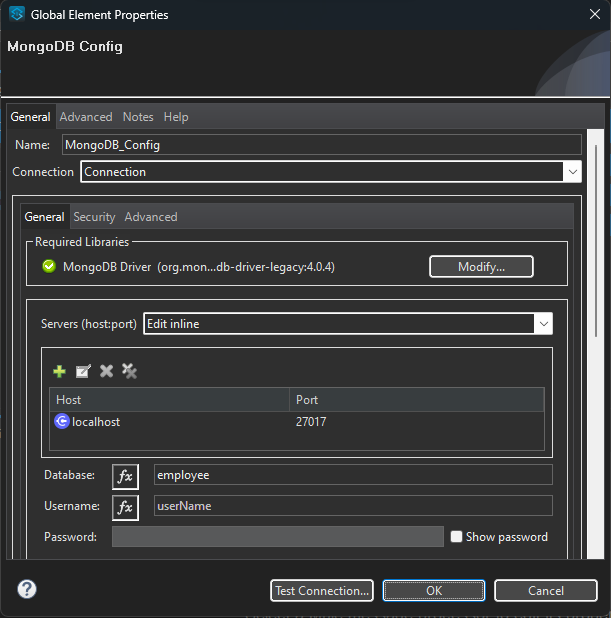Click the tools configuration icon in server toolbar
The width and height of the screenshot is (611, 618).
click(129, 371)
